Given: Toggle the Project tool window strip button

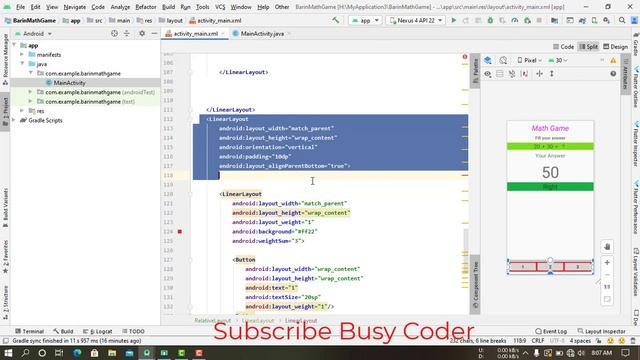Looking at the screenshot, I should click(x=5, y=112).
